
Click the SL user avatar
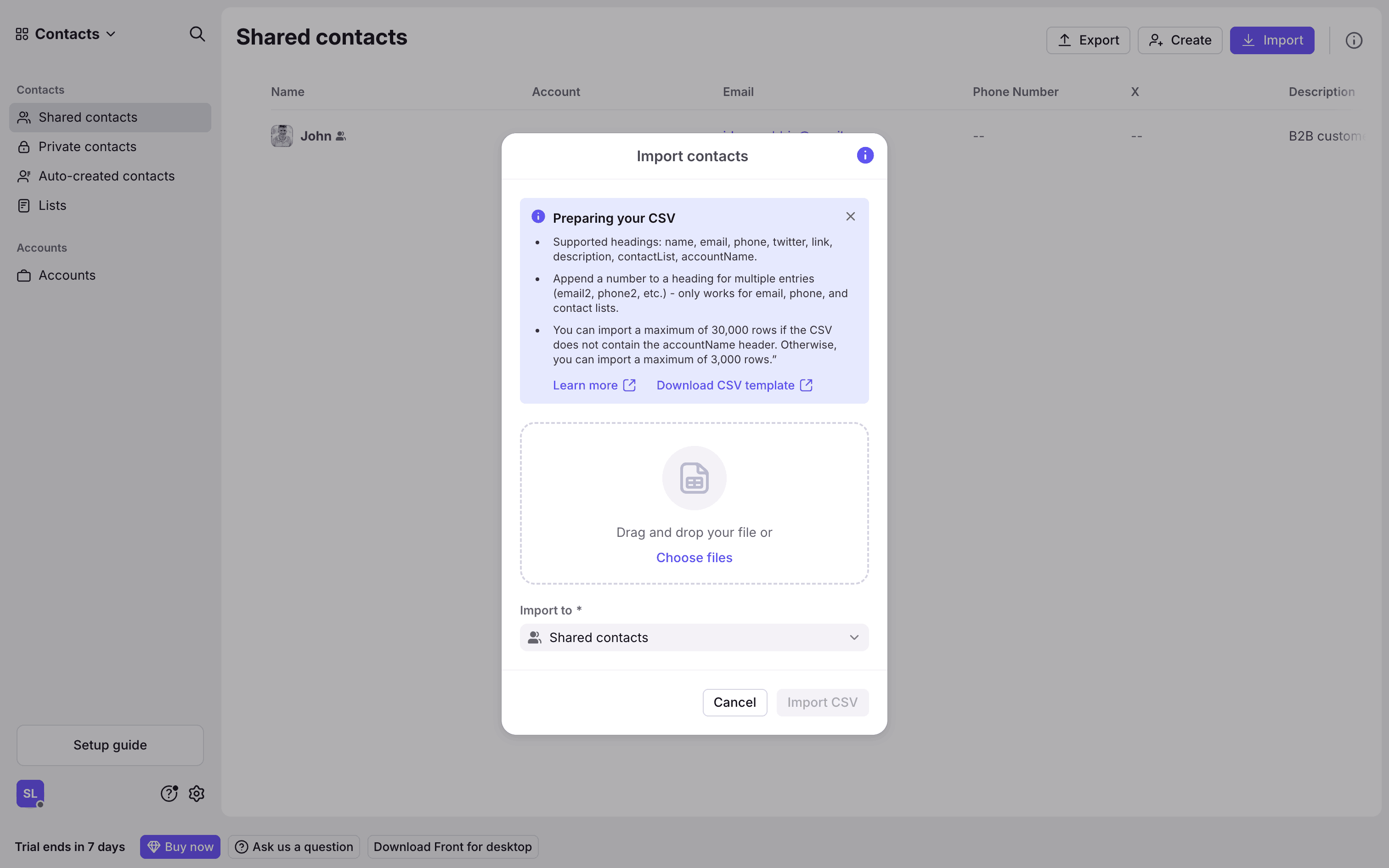coord(30,794)
